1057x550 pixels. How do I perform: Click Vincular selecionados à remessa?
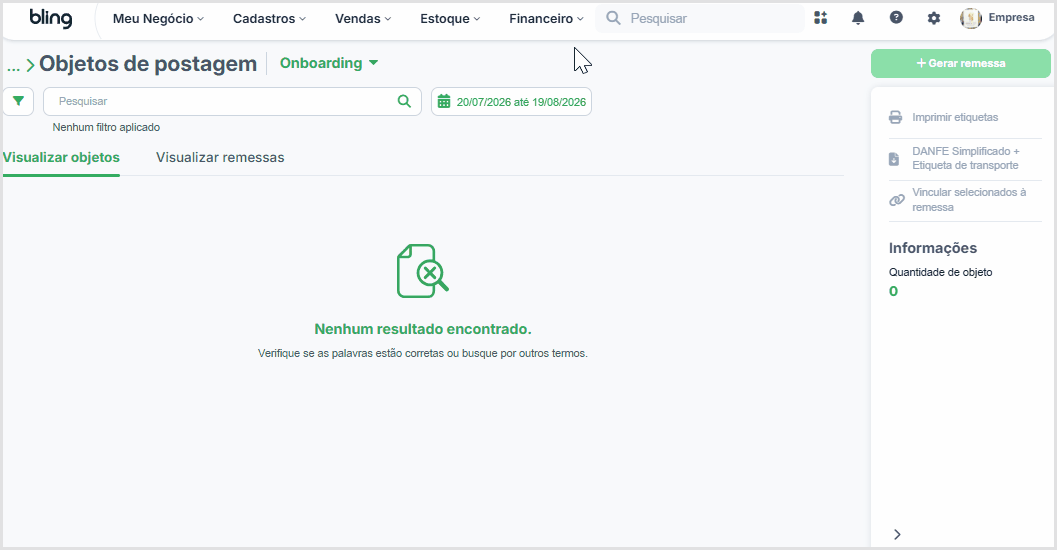coord(969,200)
